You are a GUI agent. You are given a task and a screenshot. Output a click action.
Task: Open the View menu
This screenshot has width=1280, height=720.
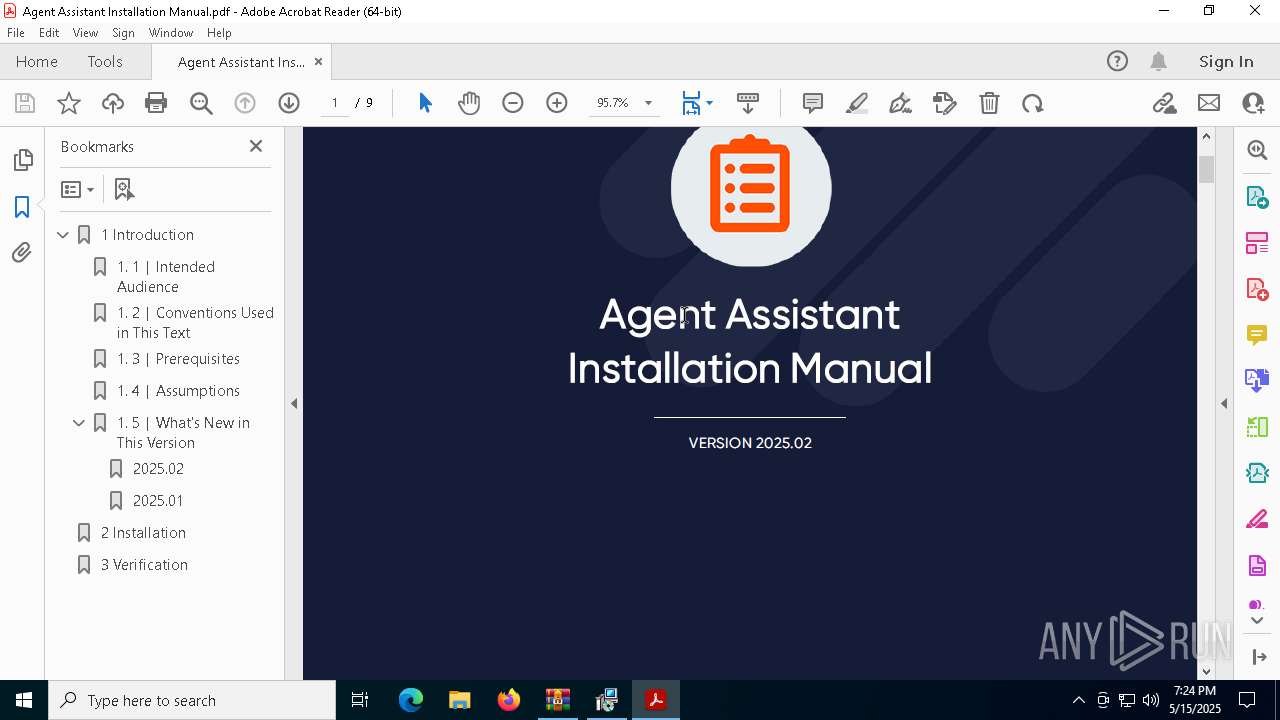pos(85,32)
